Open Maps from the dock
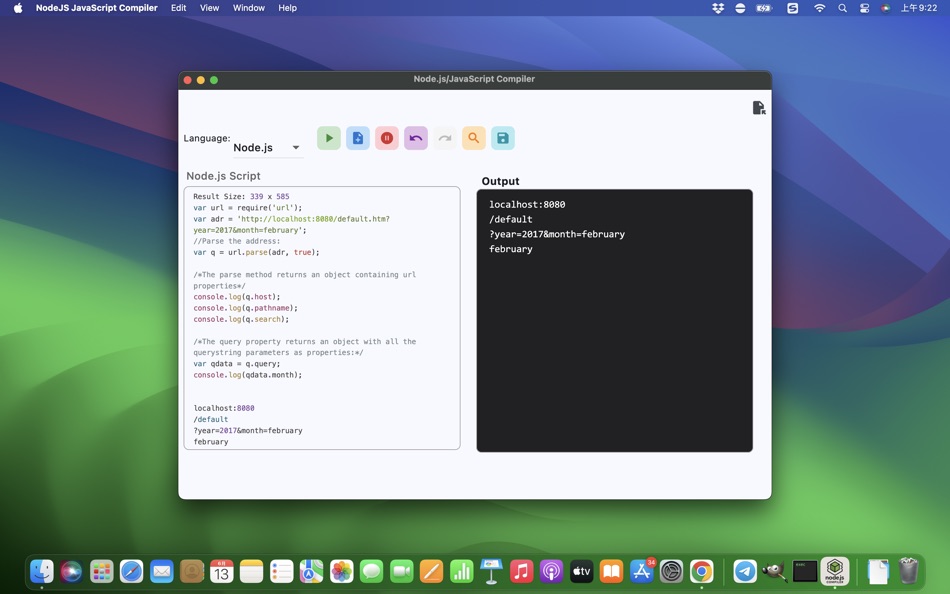The width and height of the screenshot is (950, 594). (x=311, y=571)
